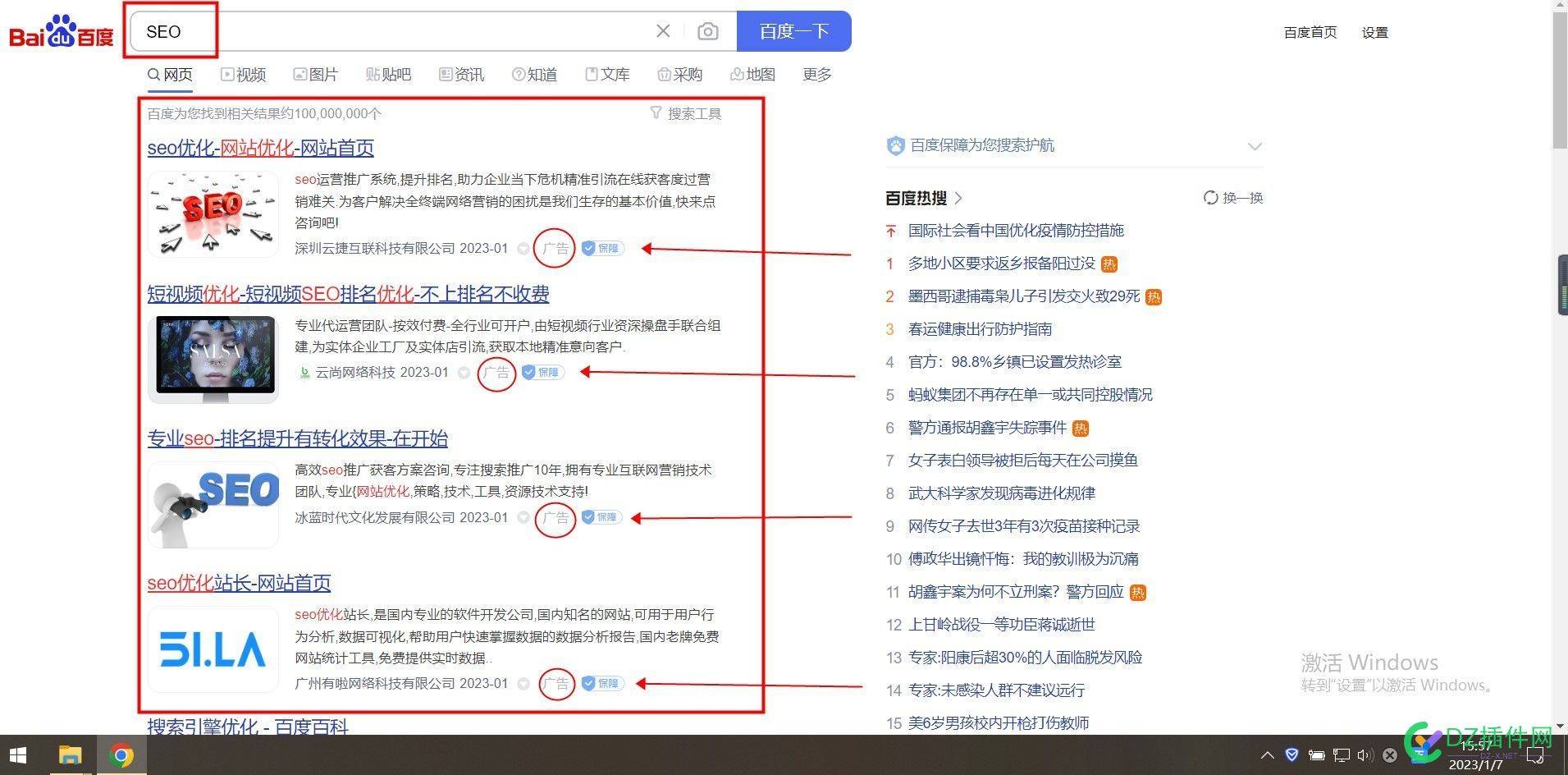The height and width of the screenshot is (775, 1568).
Task: Open image search via the camera icon
Action: click(x=707, y=31)
